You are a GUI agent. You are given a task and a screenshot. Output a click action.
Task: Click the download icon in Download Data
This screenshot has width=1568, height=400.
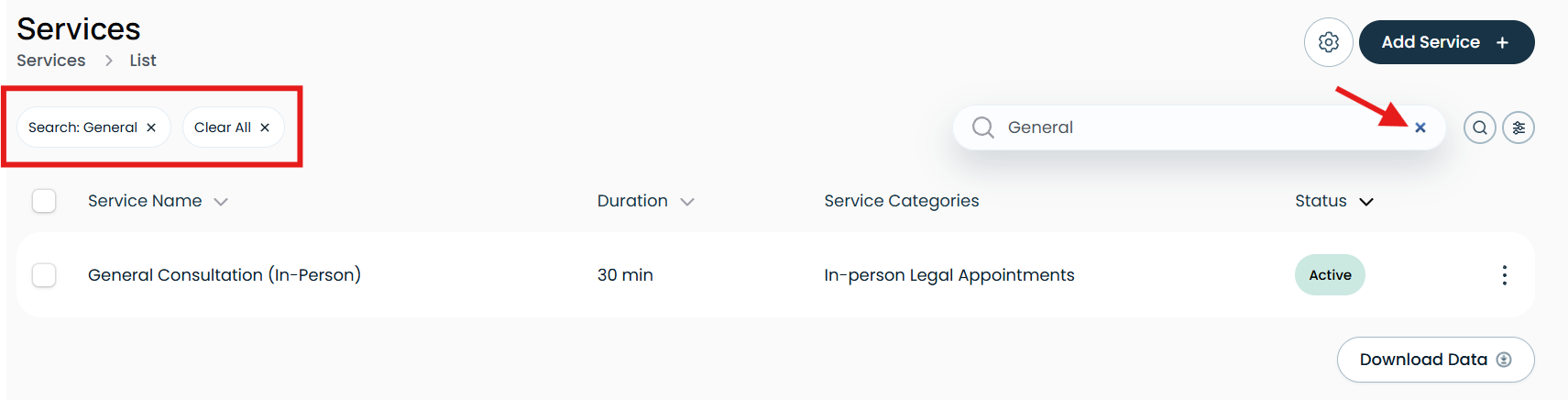point(1504,360)
